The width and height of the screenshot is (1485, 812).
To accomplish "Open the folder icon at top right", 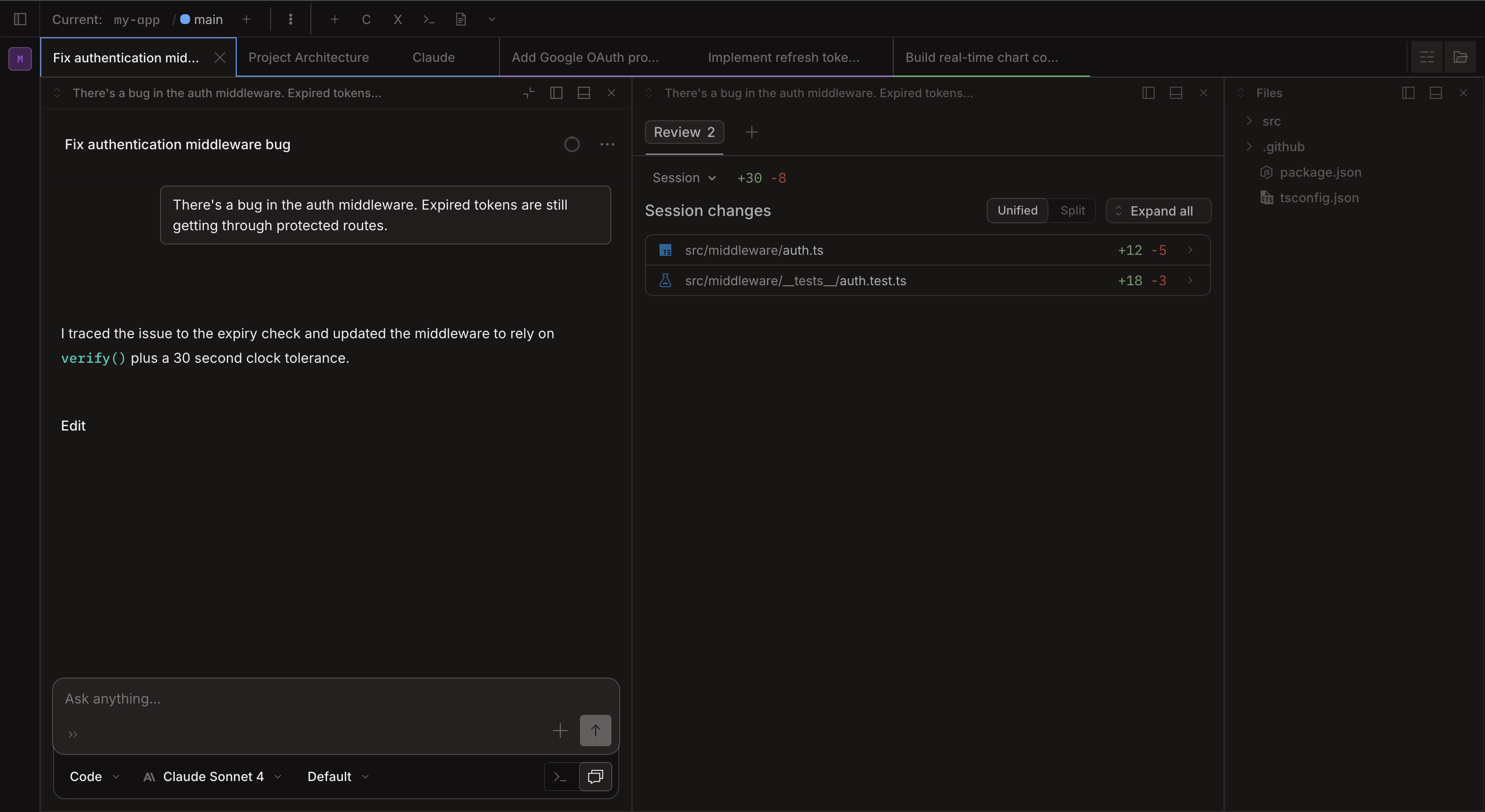I will [1459, 57].
